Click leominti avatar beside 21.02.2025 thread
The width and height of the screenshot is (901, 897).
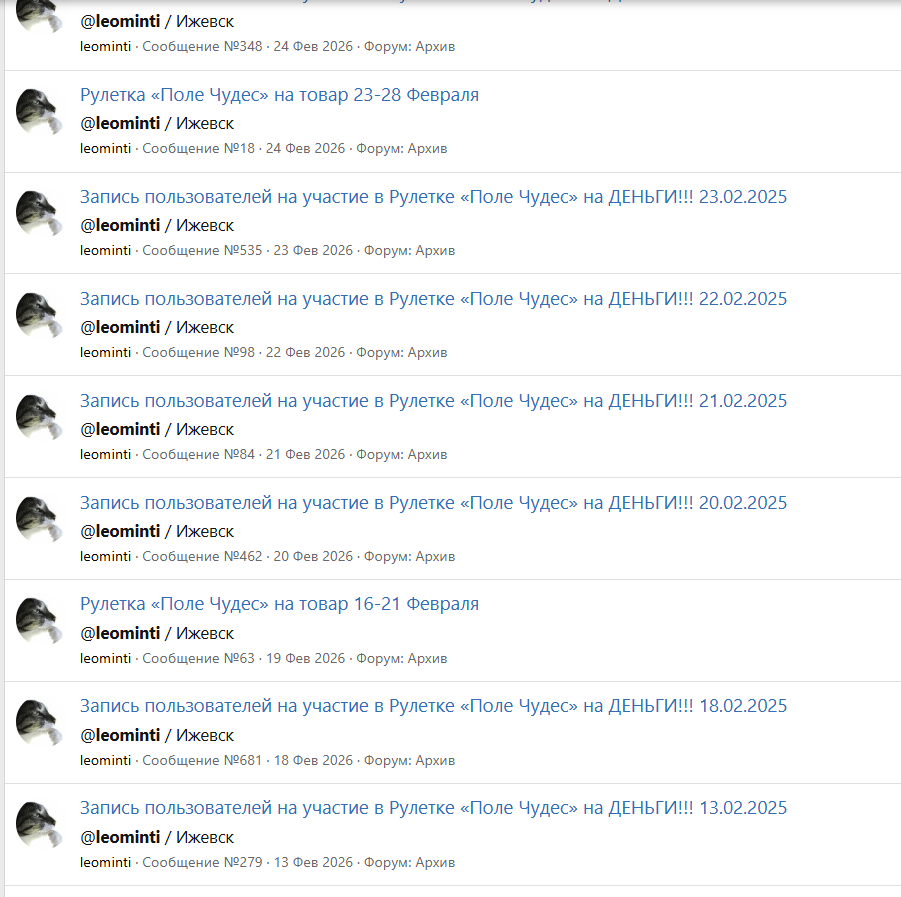coord(38,417)
